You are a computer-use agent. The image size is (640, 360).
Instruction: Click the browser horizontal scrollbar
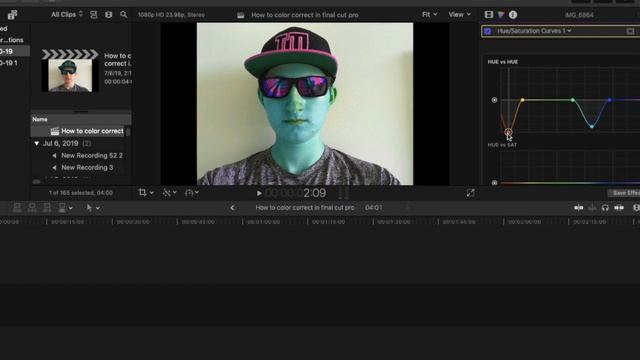coord(36,182)
